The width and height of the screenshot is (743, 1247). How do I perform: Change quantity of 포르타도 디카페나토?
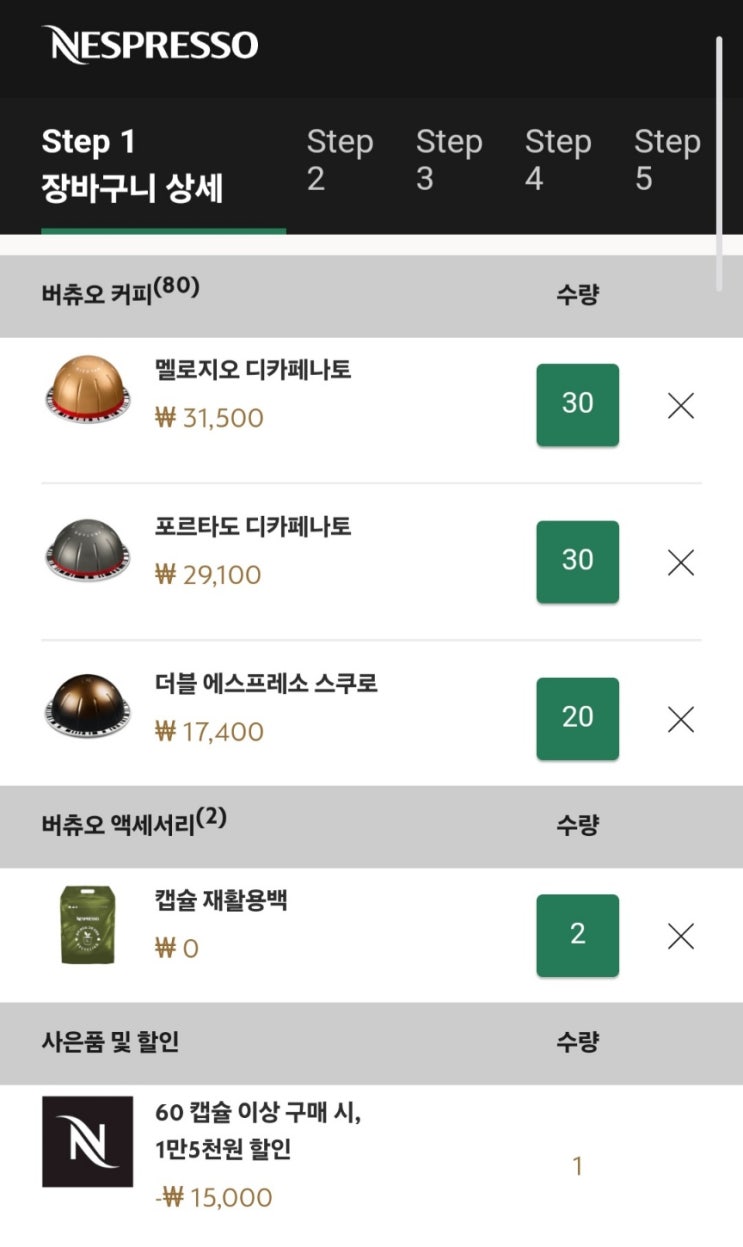coord(577,562)
